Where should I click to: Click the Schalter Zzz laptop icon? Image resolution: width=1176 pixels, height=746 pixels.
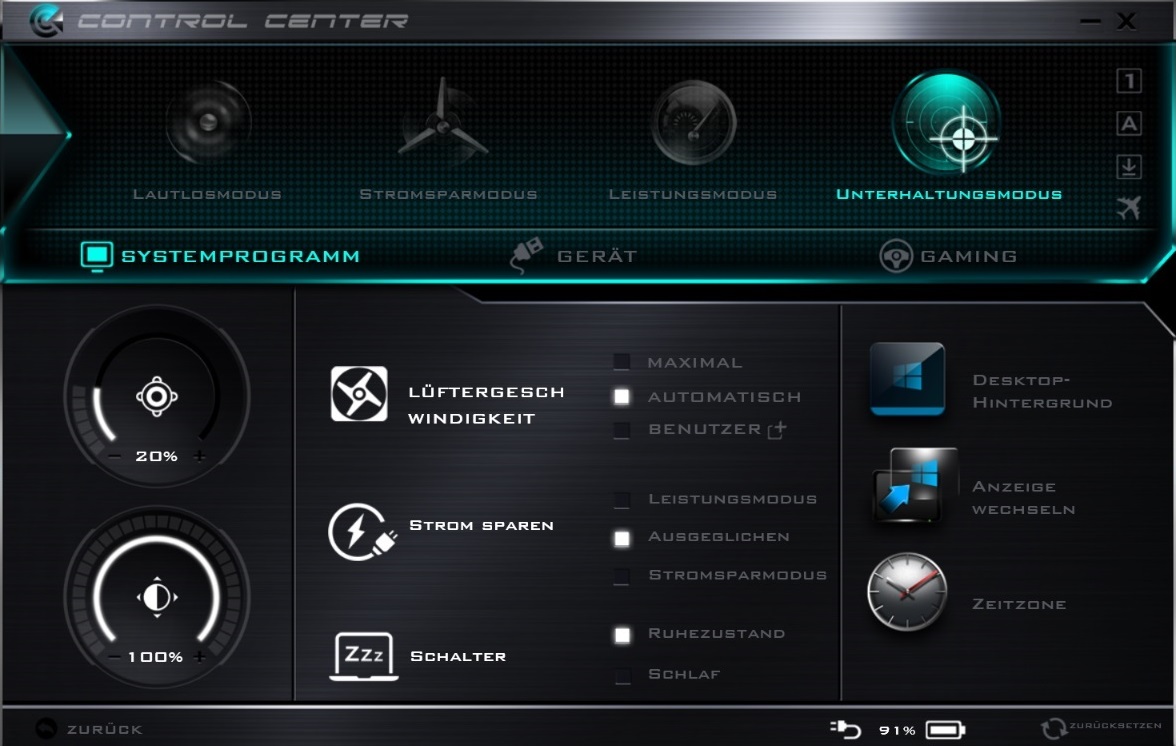pyautogui.click(x=364, y=656)
